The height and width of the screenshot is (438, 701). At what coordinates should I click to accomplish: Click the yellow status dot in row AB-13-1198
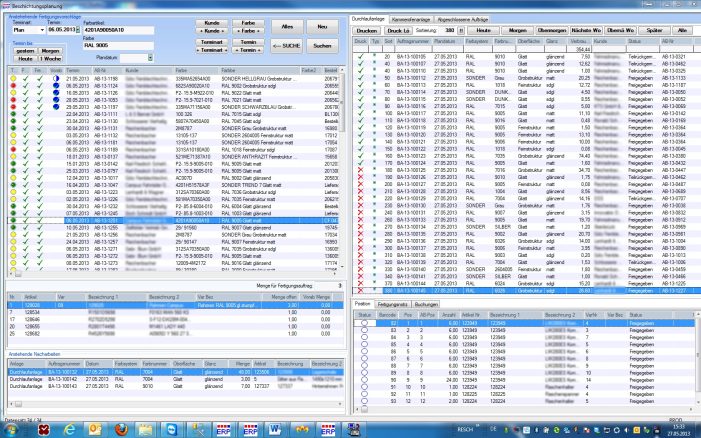(13, 79)
